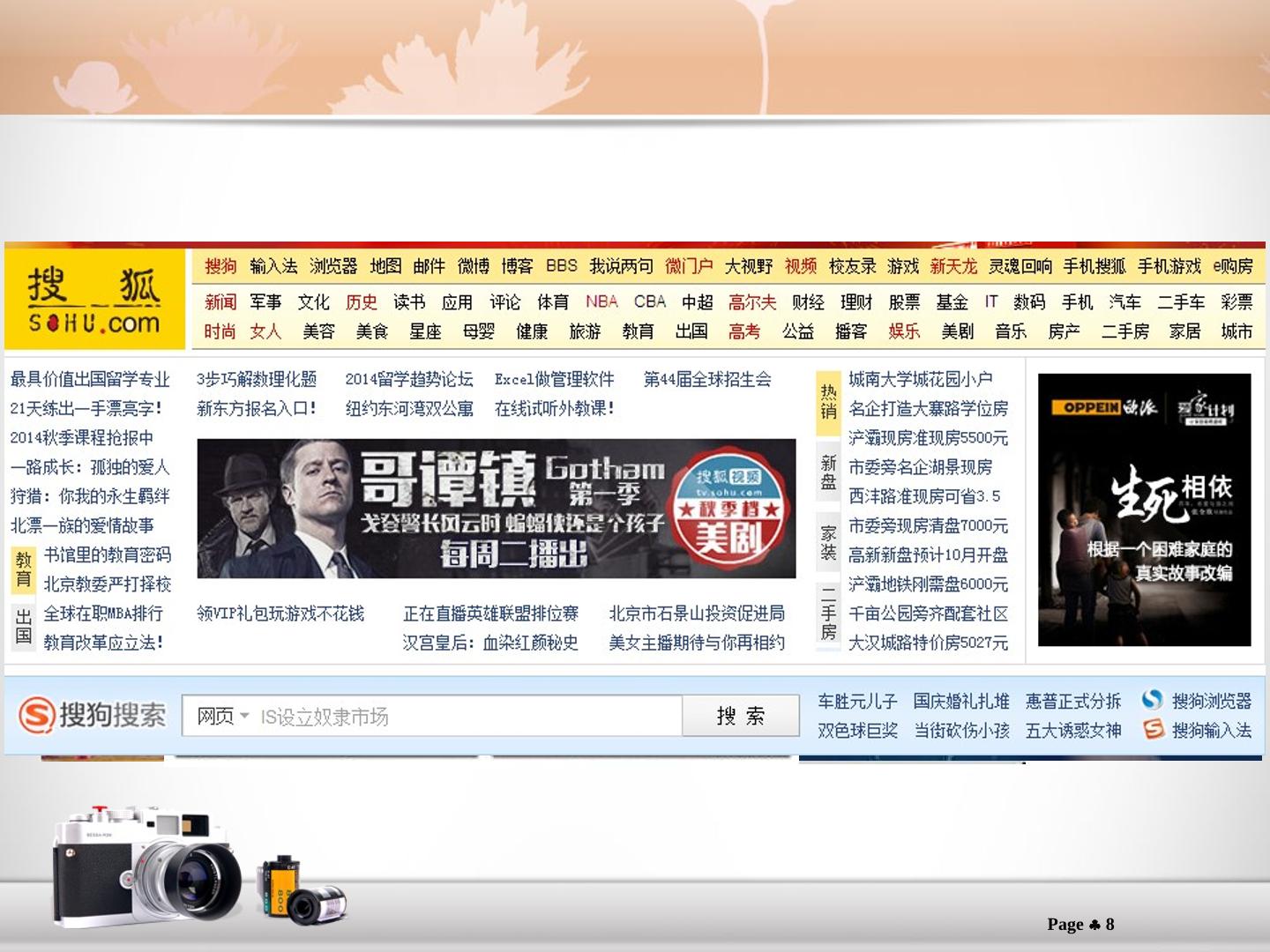The image size is (1270, 952).
Task: Select the 教育 category label
Action: pos(23,569)
